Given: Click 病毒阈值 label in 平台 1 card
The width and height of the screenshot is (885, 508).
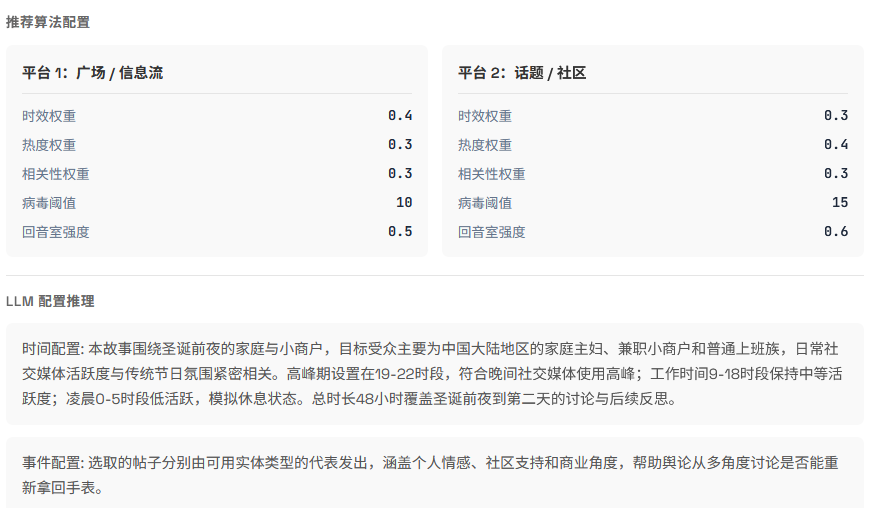Looking at the screenshot, I should pos(49,203).
